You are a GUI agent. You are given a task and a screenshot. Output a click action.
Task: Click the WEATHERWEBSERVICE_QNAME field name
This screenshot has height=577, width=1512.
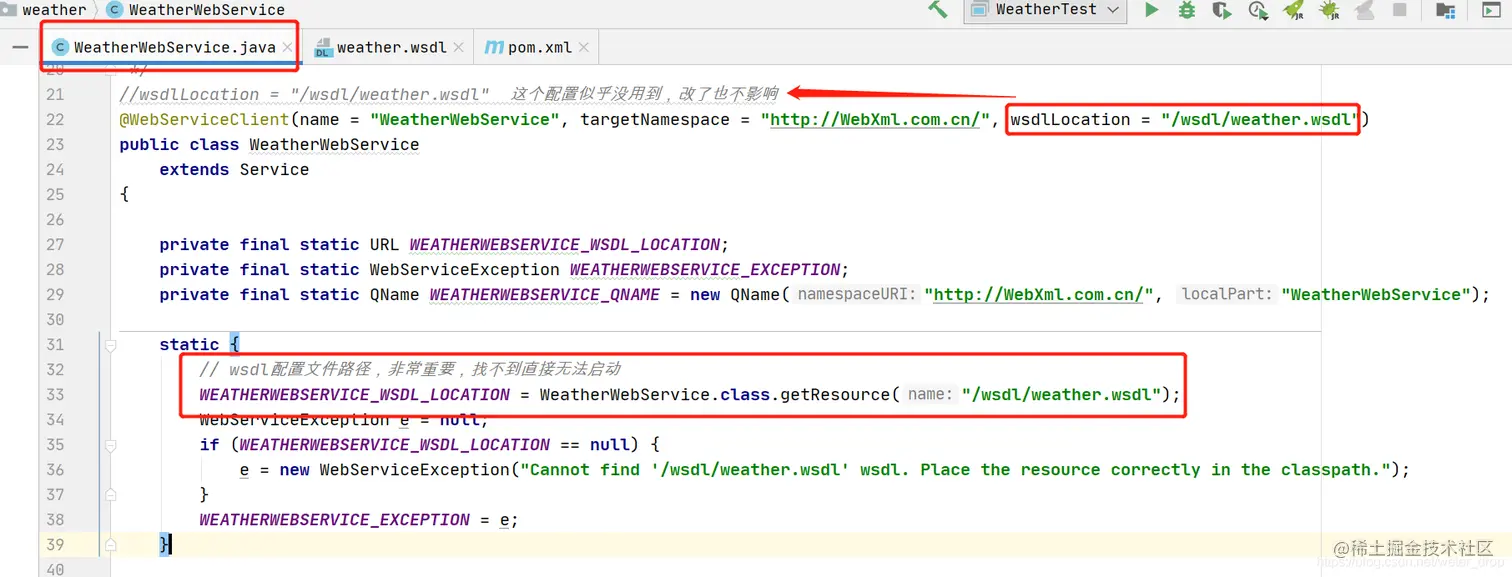pyautogui.click(x=545, y=294)
